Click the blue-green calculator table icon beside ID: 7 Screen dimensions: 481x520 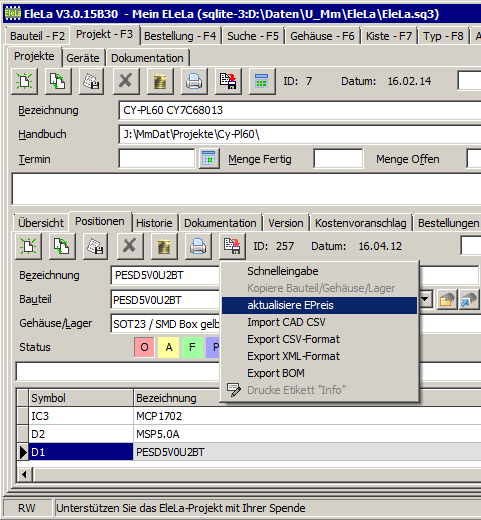(262, 81)
